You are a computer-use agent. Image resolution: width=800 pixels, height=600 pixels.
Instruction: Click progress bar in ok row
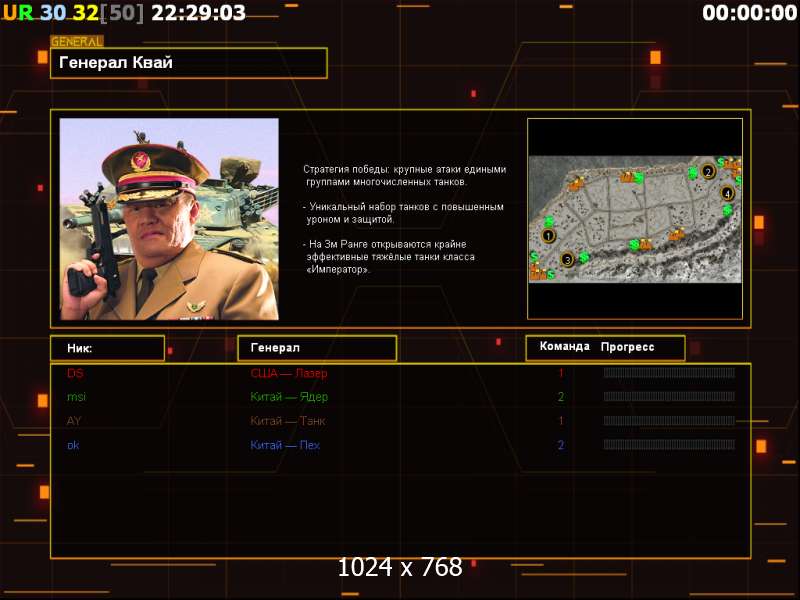coord(669,445)
